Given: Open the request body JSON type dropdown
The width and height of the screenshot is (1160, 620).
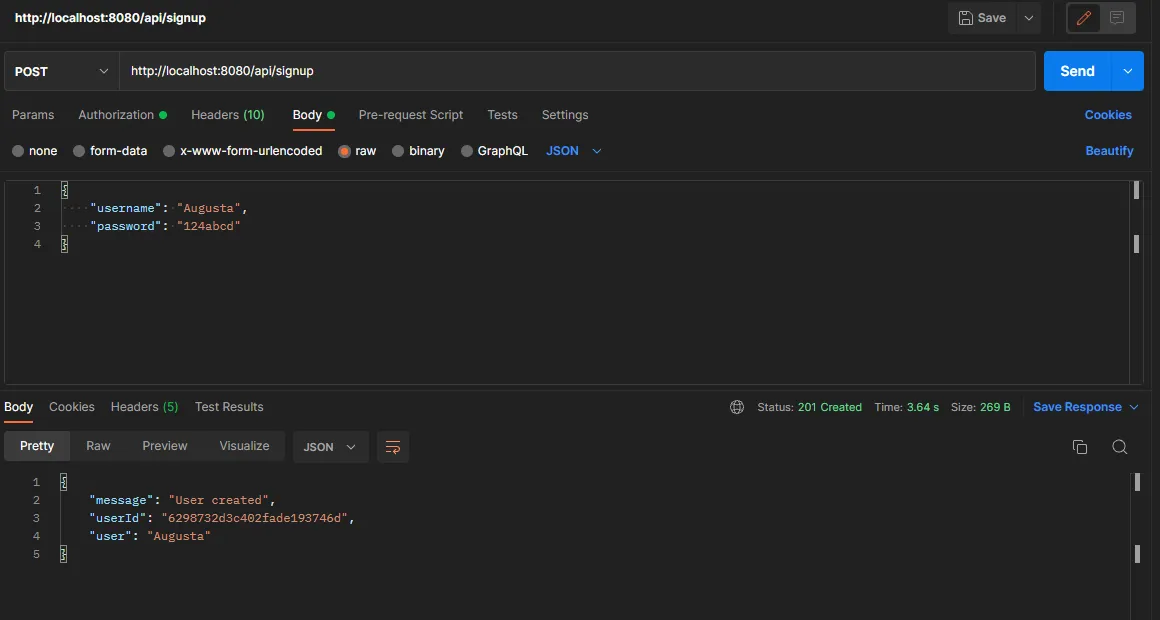Looking at the screenshot, I should [x=574, y=151].
